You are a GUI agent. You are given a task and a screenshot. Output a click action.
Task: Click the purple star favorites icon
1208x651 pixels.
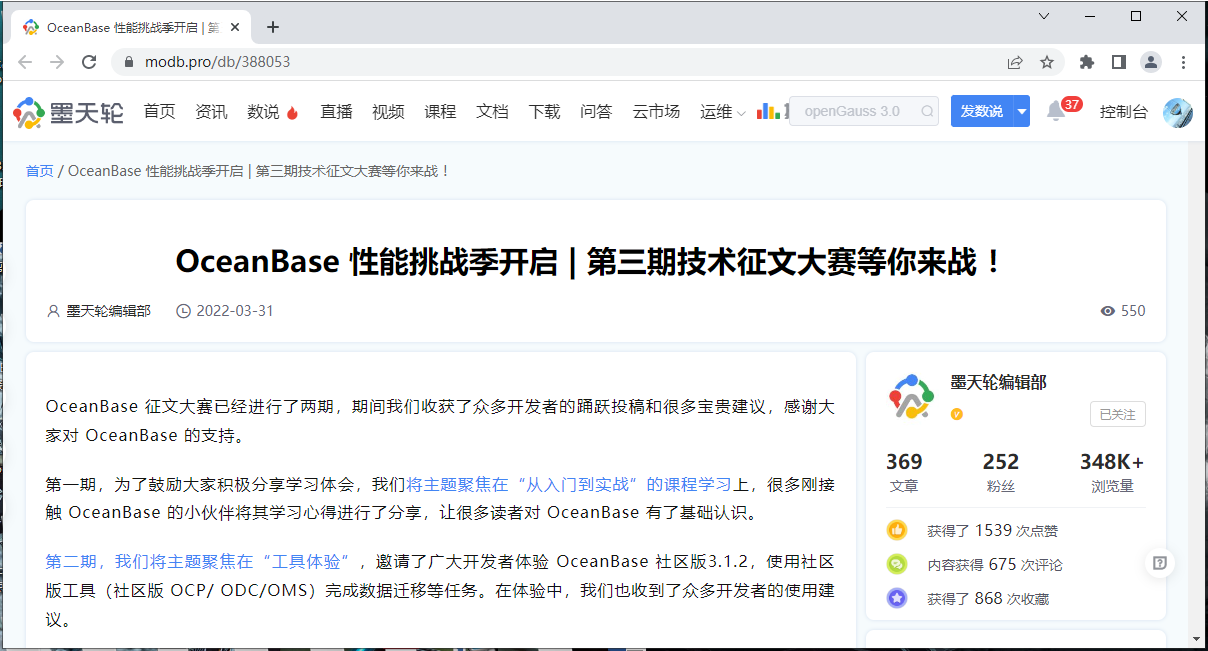897,598
